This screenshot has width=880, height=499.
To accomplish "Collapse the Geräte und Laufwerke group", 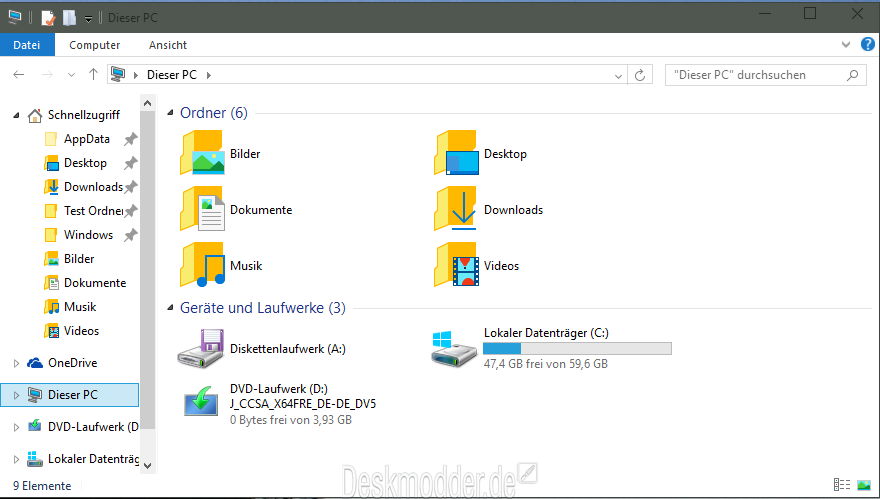I will point(171,308).
